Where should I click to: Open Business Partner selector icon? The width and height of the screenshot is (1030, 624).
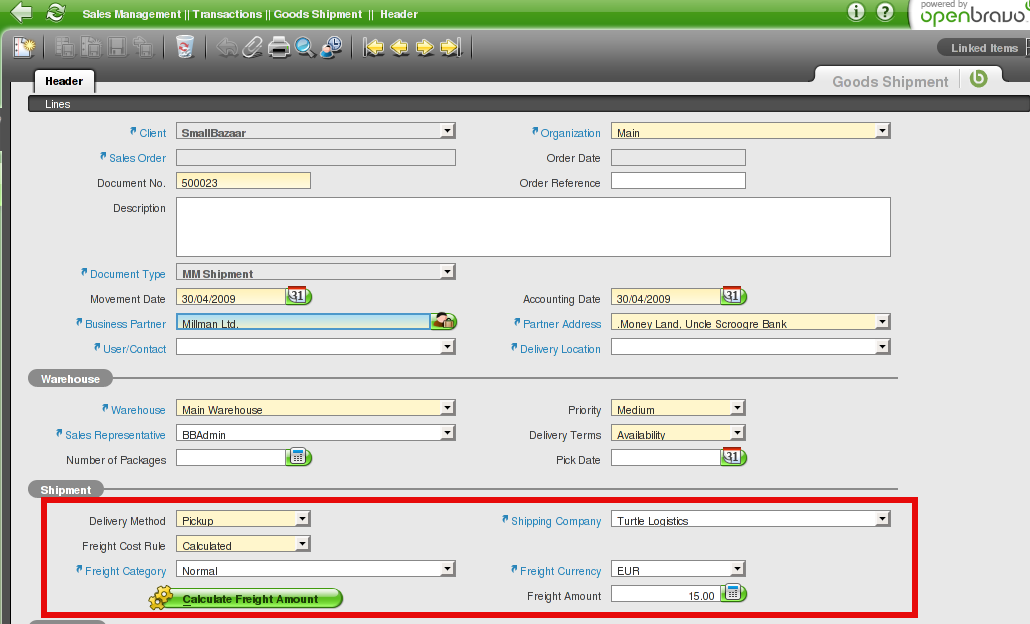click(444, 322)
